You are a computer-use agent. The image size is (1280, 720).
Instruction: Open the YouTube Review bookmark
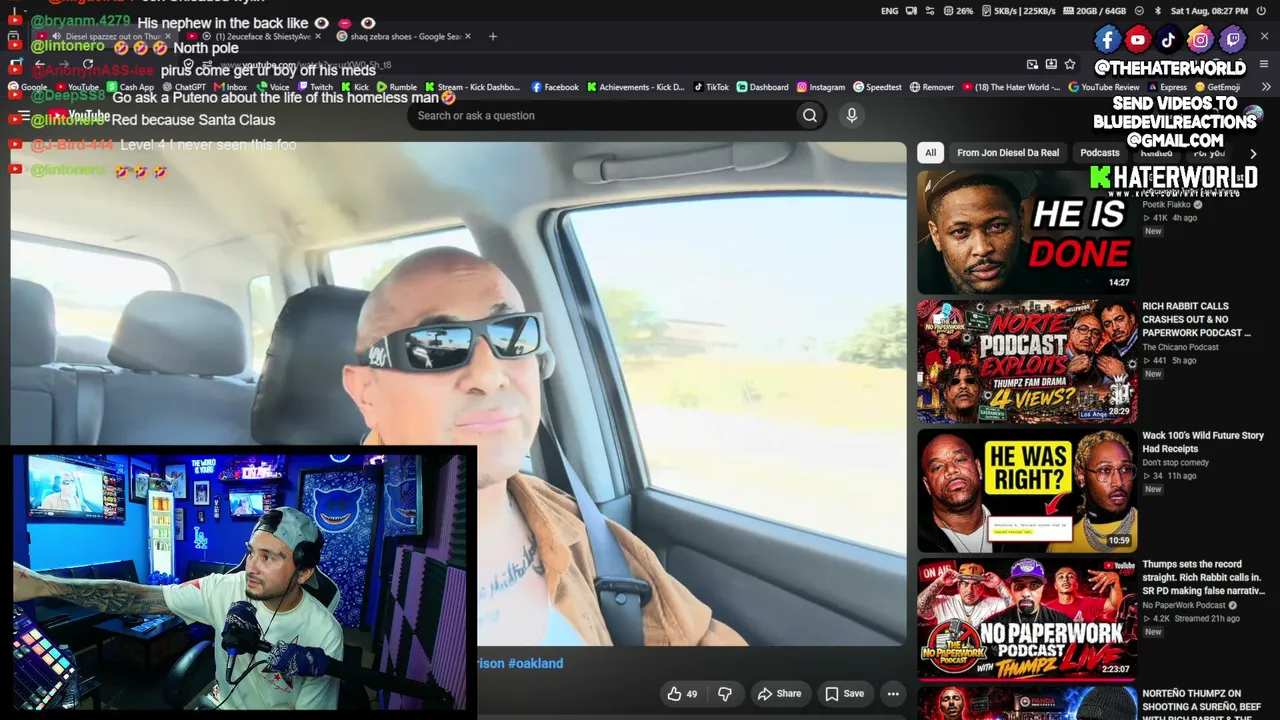1104,87
